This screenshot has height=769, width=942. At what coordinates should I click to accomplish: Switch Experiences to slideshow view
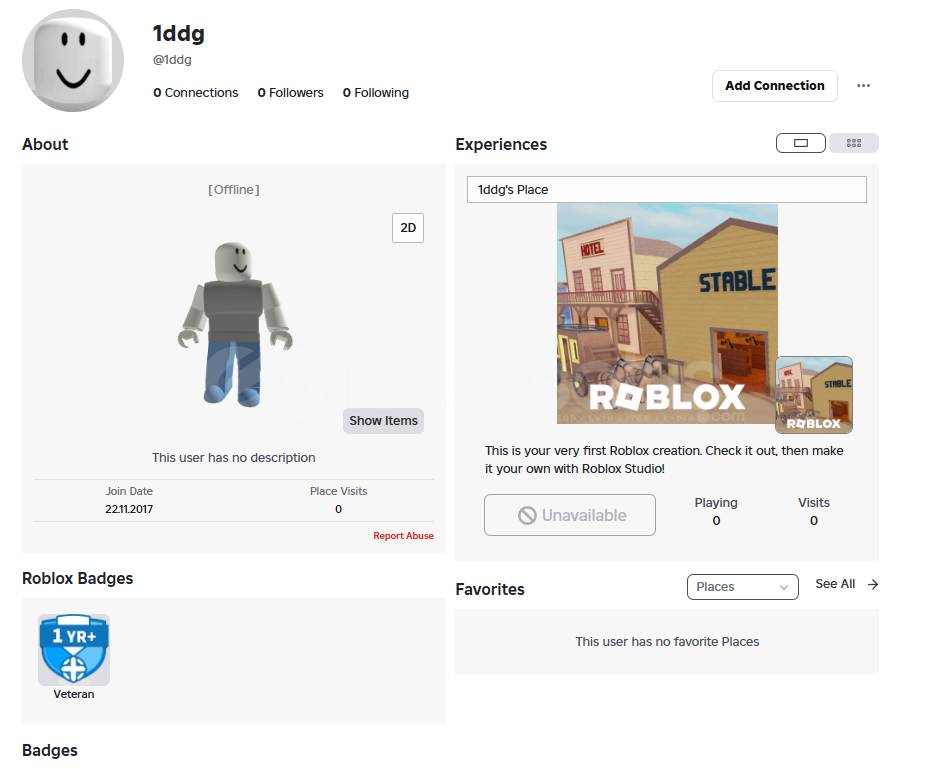[800, 143]
